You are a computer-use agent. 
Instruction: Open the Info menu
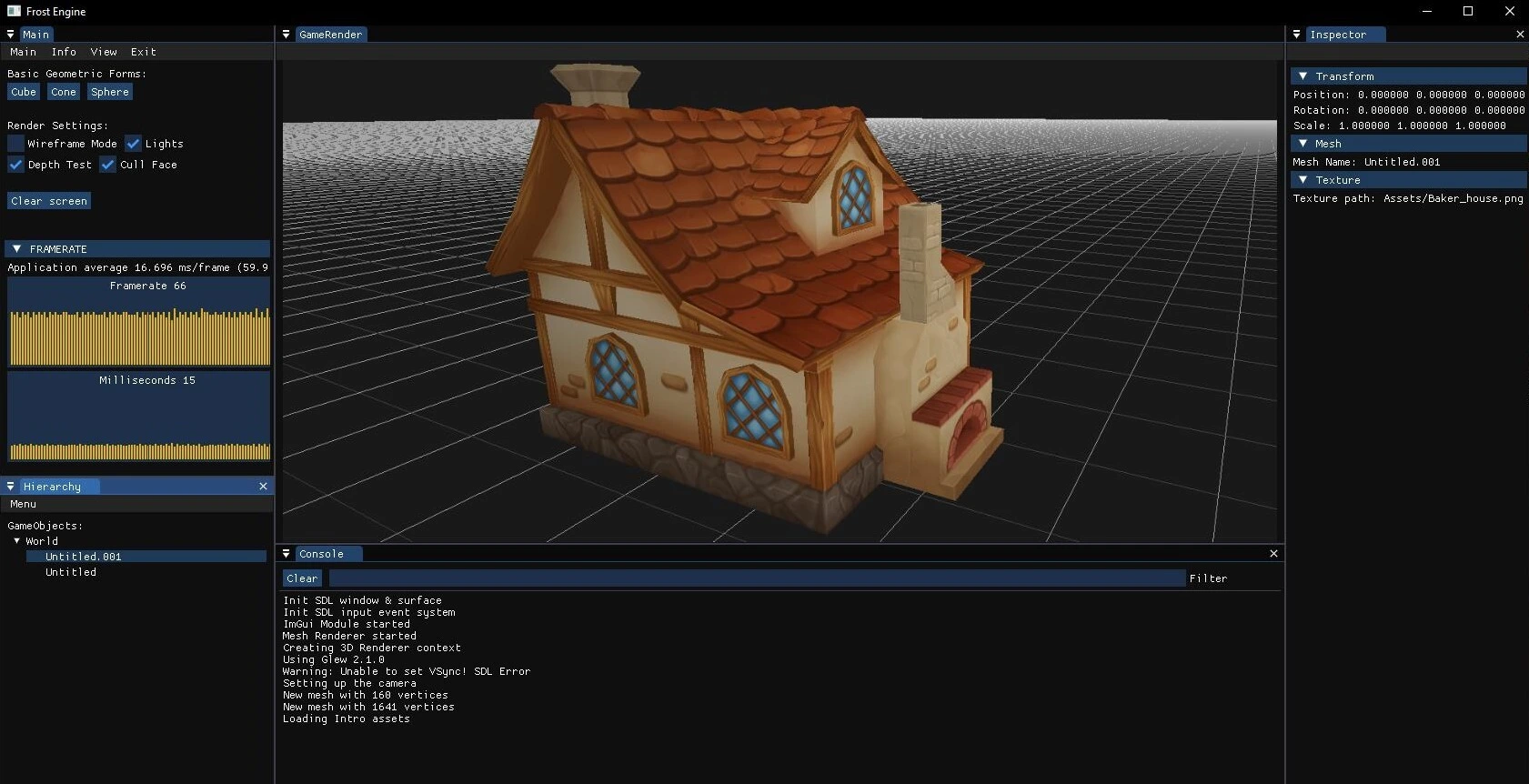click(x=64, y=52)
